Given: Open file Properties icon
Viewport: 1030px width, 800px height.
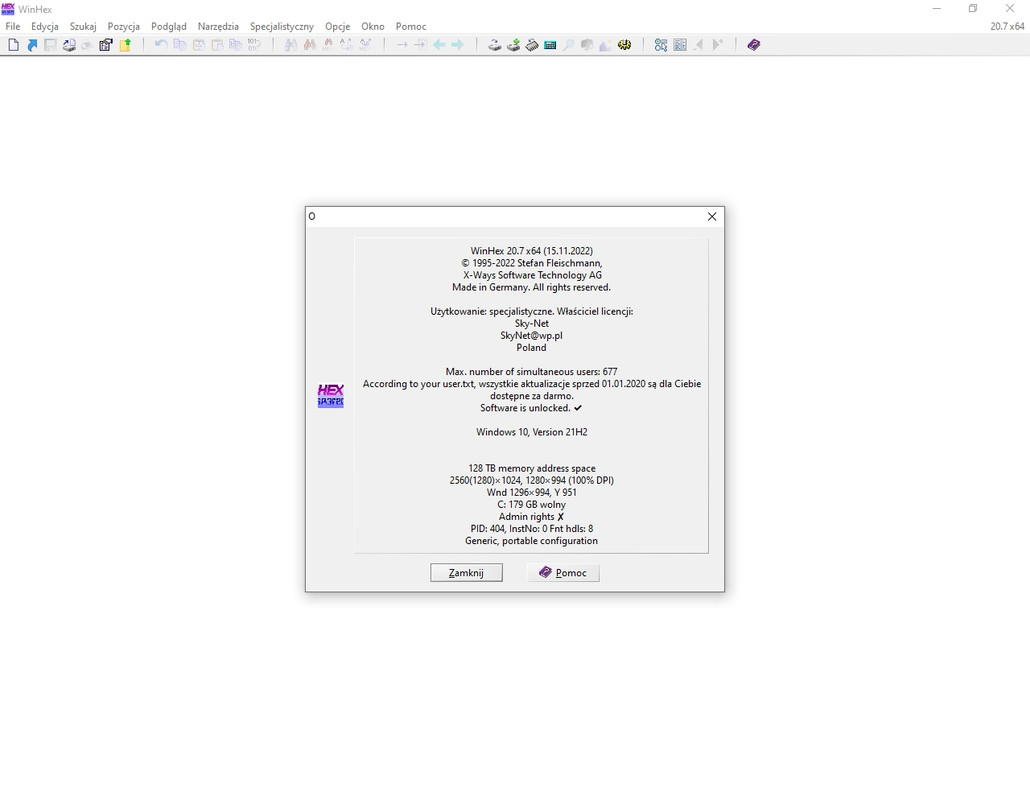Looking at the screenshot, I should pos(106,45).
